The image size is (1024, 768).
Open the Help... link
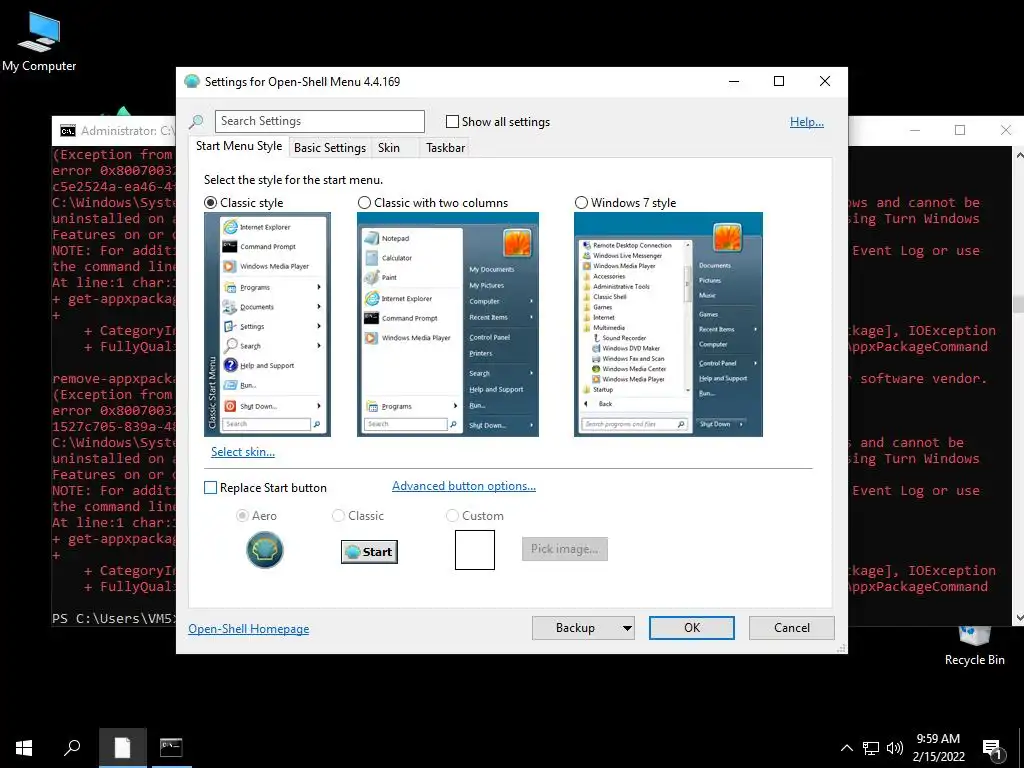(x=807, y=121)
